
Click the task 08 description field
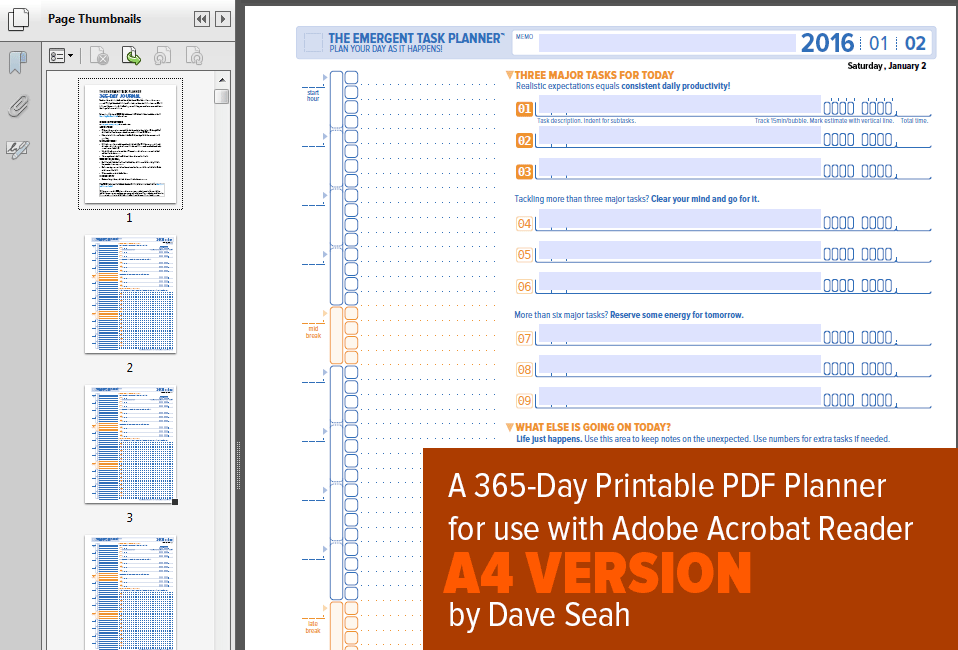679,365
